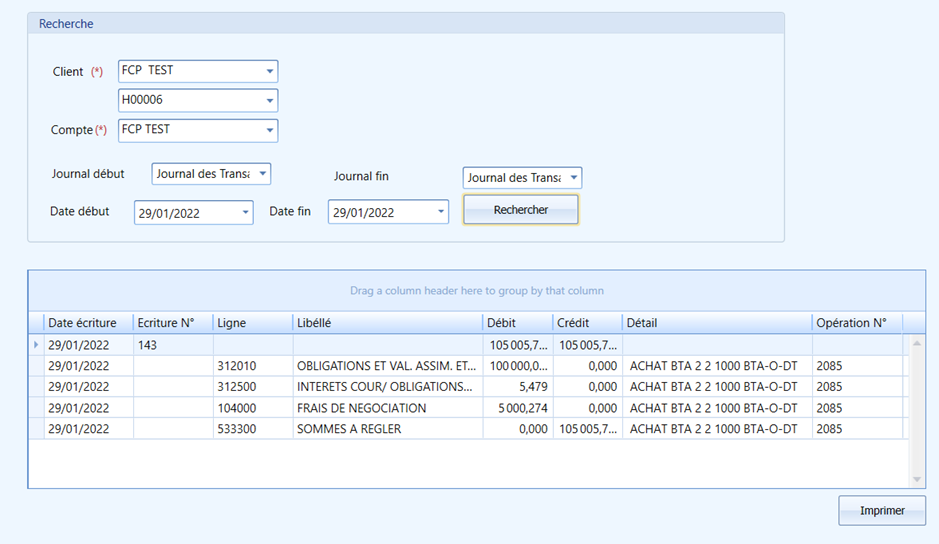The height and width of the screenshot is (544, 939).
Task: Expand the H00006 combo box
Action: [269, 100]
